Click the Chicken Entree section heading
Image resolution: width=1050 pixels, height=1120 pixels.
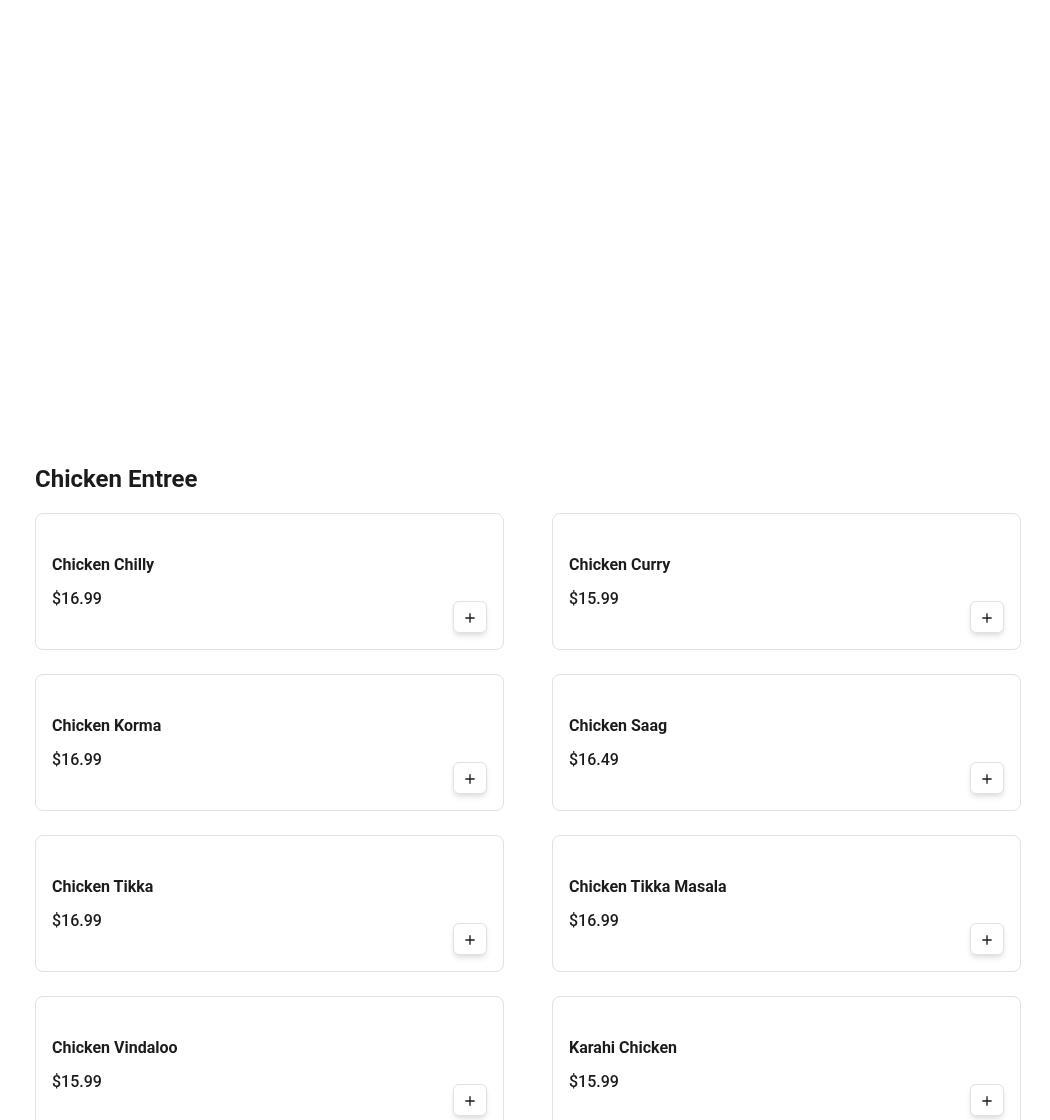(x=116, y=479)
